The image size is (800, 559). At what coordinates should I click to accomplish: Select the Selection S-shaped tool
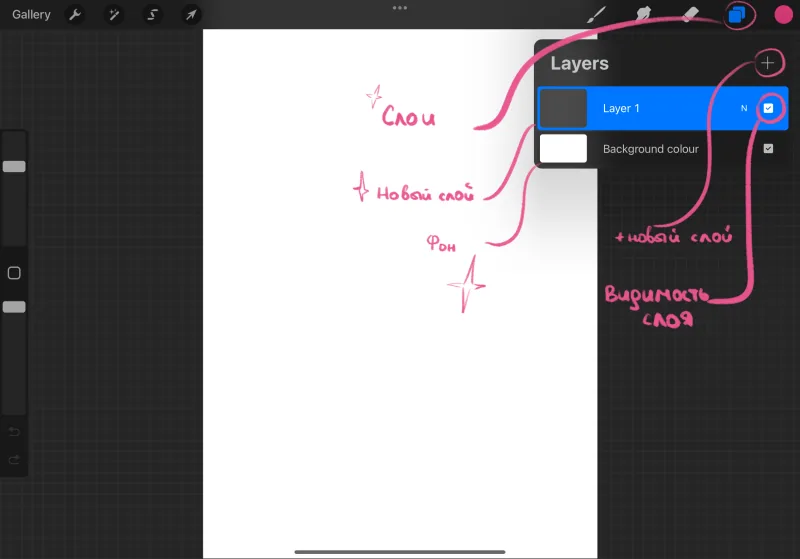pyautogui.click(x=153, y=15)
